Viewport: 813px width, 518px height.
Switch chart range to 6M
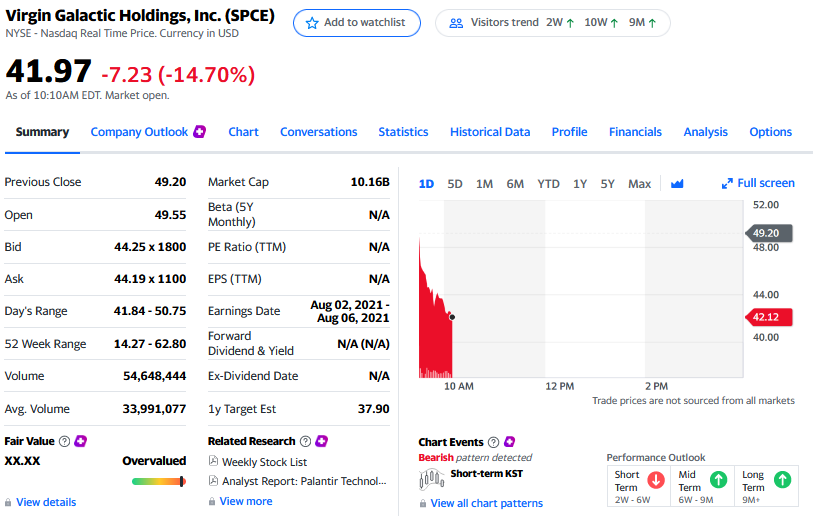[515, 184]
